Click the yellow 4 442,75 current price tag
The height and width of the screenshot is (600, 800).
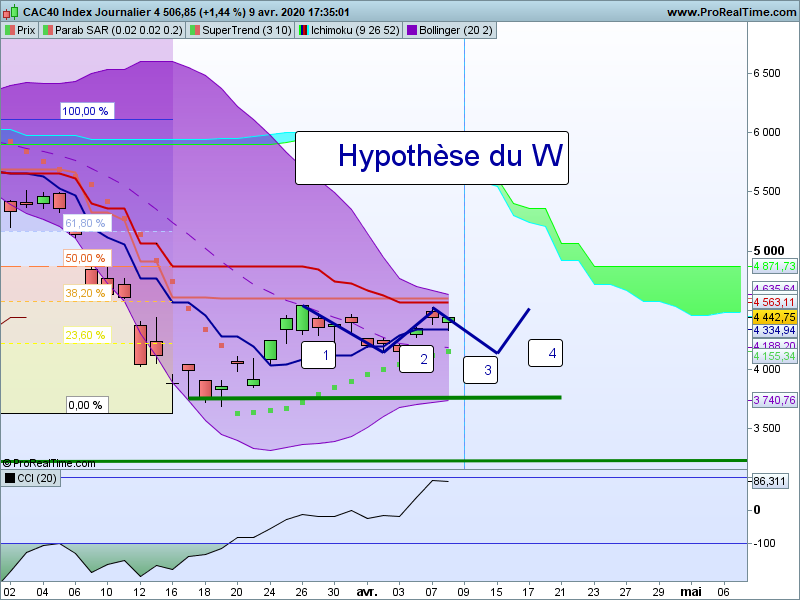pyautogui.click(x=774, y=317)
